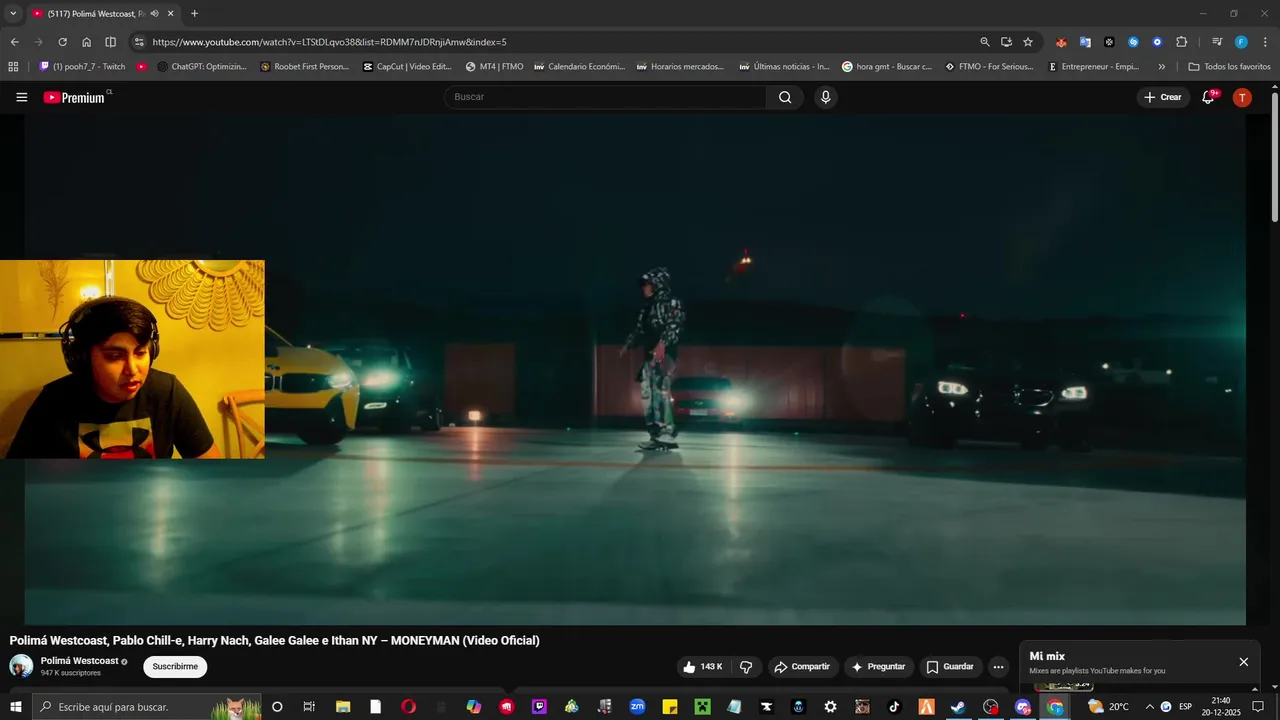Click the page vertical scrollbar
Viewport: 1280px width, 720px height.
[x=1275, y=157]
